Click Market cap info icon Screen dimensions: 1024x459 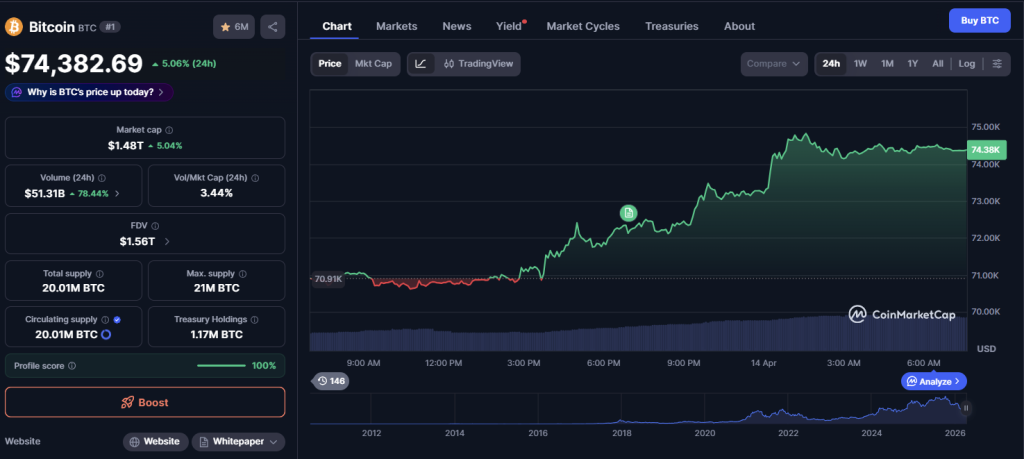169,130
